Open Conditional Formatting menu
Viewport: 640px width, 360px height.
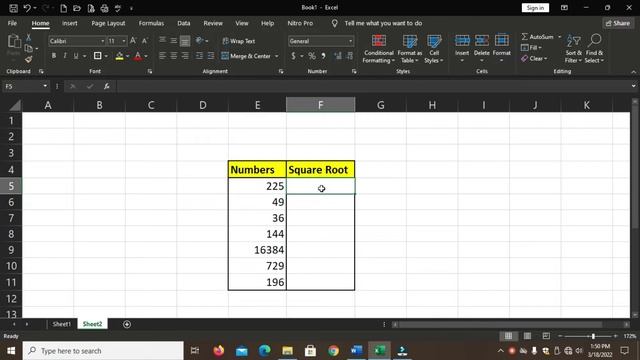point(379,49)
